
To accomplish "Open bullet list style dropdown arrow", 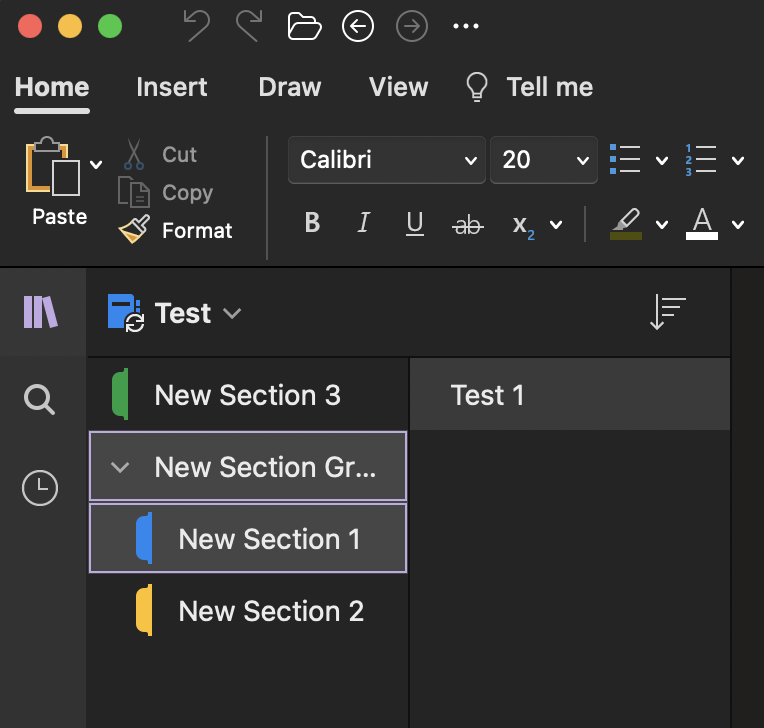I will coord(662,160).
